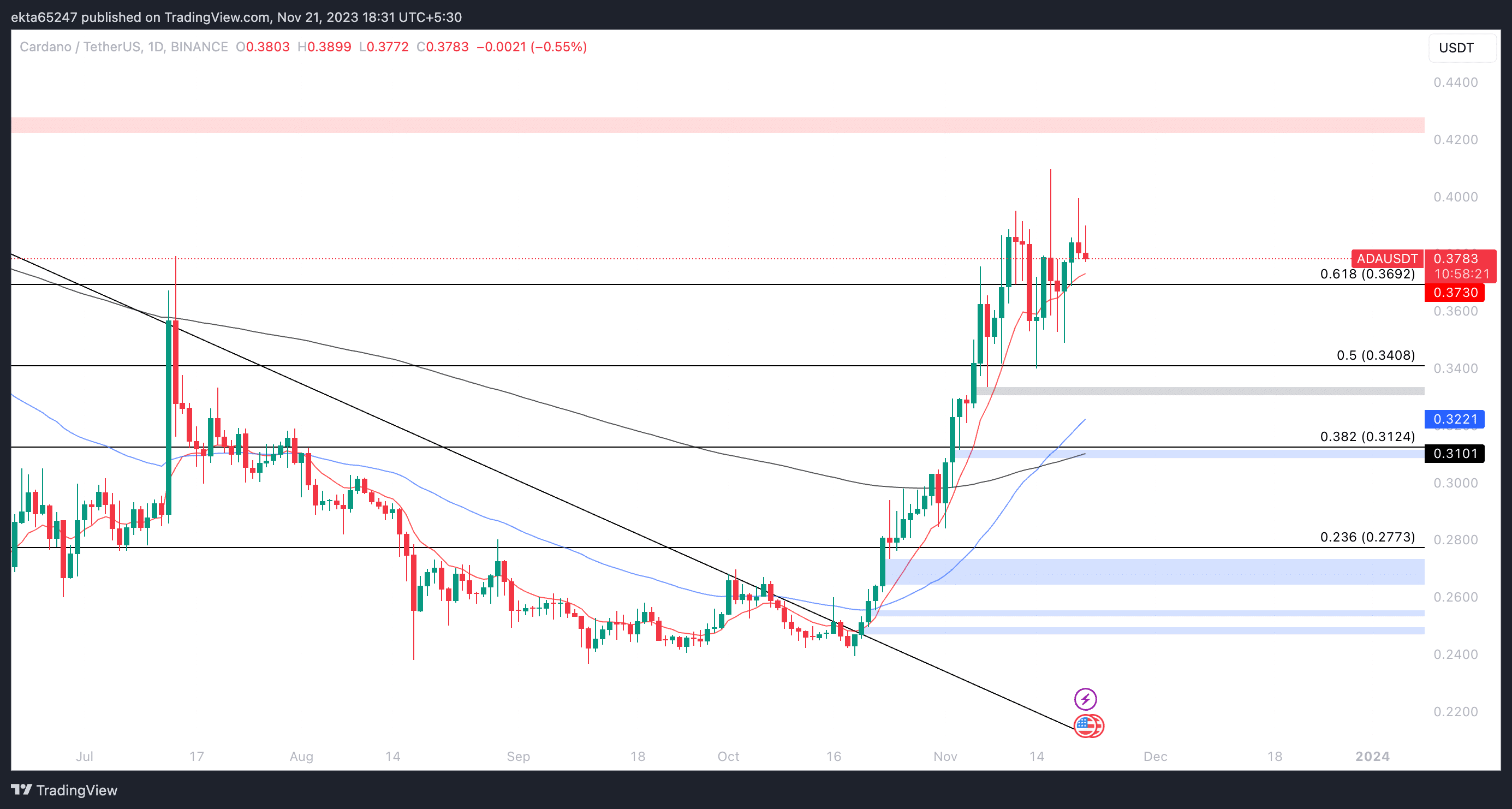
Task: Click the Jul label on time axis
Action: [x=84, y=756]
